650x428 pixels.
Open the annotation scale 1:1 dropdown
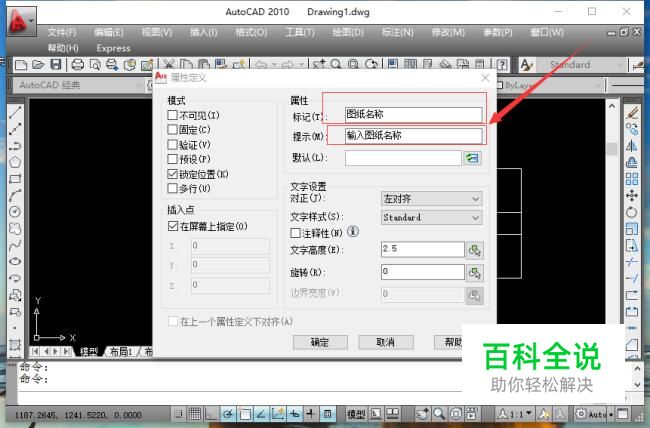pyautogui.click(x=515, y=414)
